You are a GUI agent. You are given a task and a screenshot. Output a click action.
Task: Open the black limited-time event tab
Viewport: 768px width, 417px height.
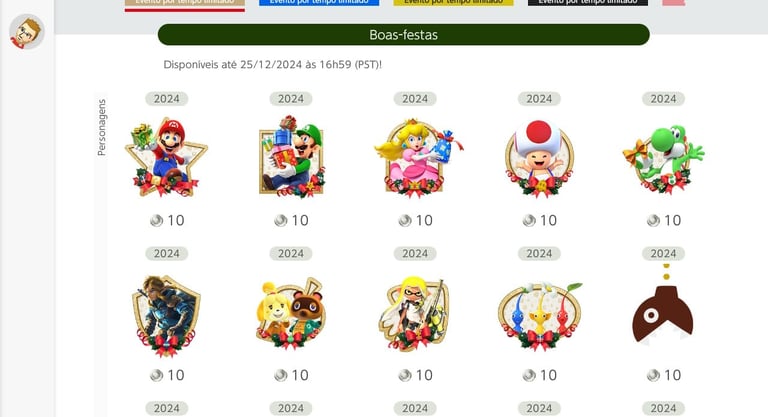[588, 3]
